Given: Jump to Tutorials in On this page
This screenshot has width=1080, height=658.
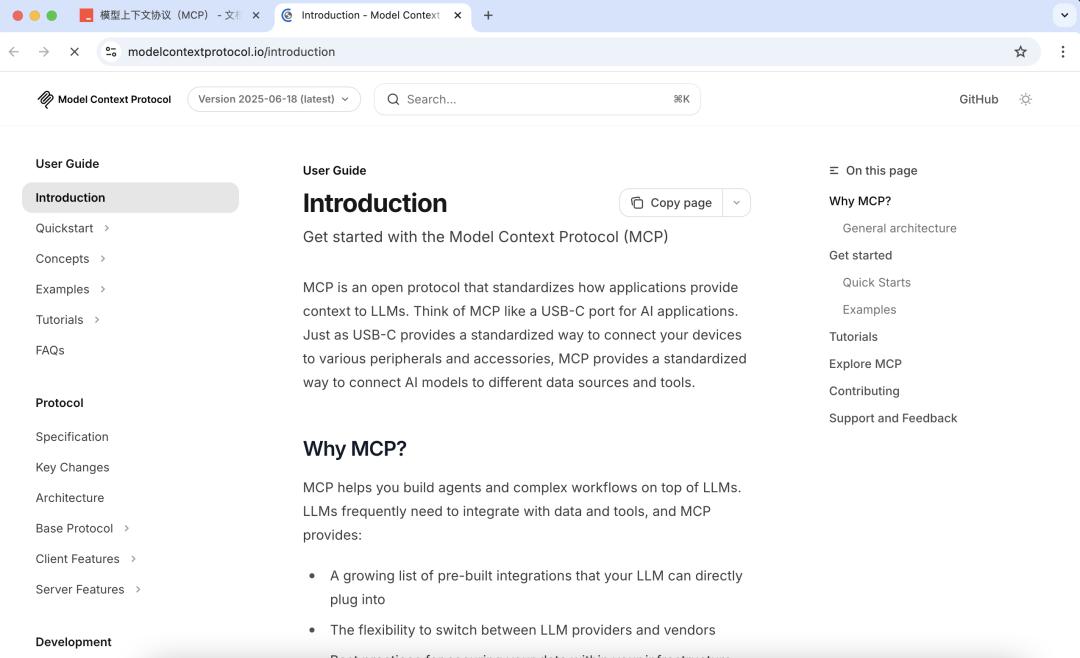Looking at the screenshot, I should tap(853, 336).
